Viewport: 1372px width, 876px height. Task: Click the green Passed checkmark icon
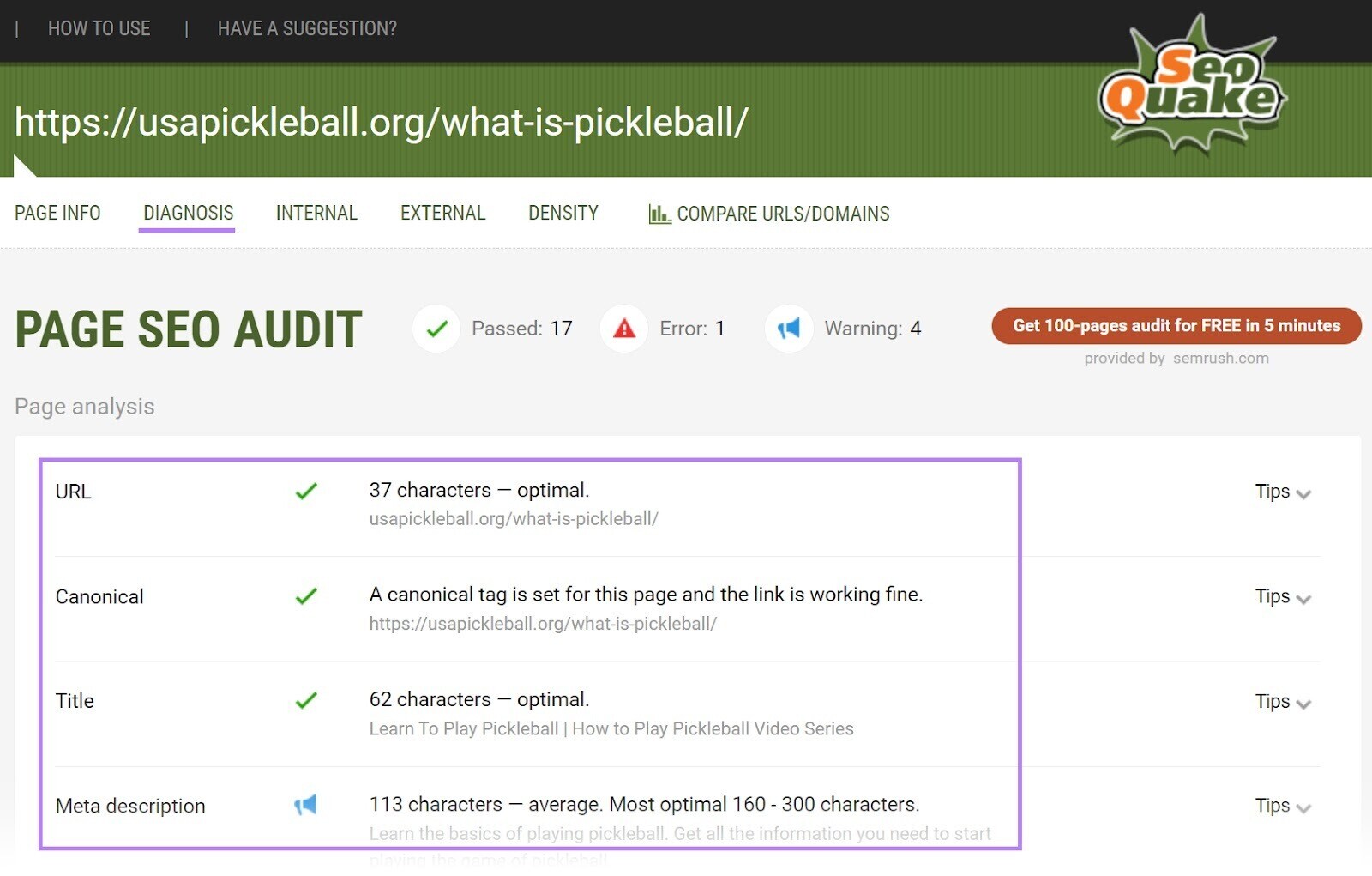(436, 329)
